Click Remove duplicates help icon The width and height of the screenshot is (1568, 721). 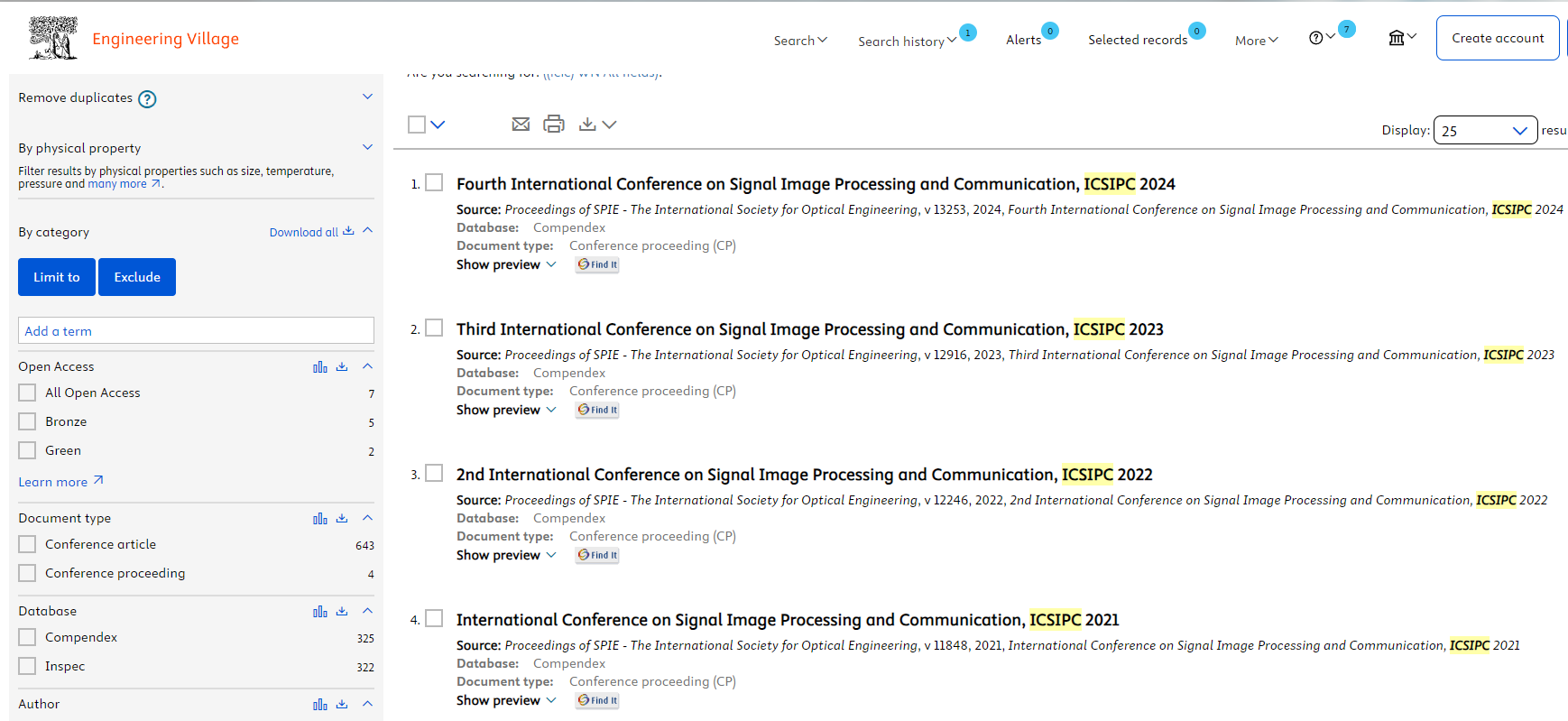pyautogui.click(x=147, y=99)
